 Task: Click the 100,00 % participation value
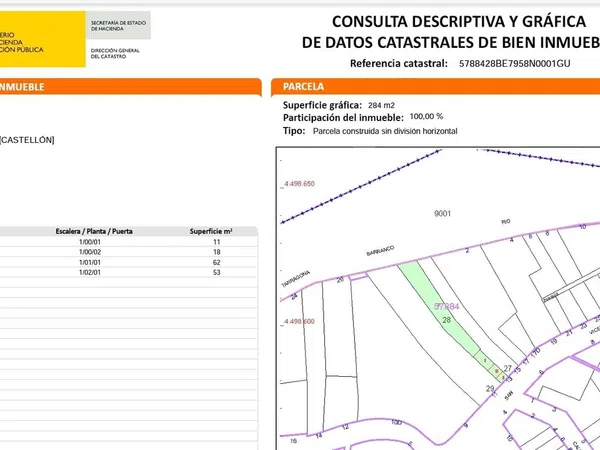[426, 116]
